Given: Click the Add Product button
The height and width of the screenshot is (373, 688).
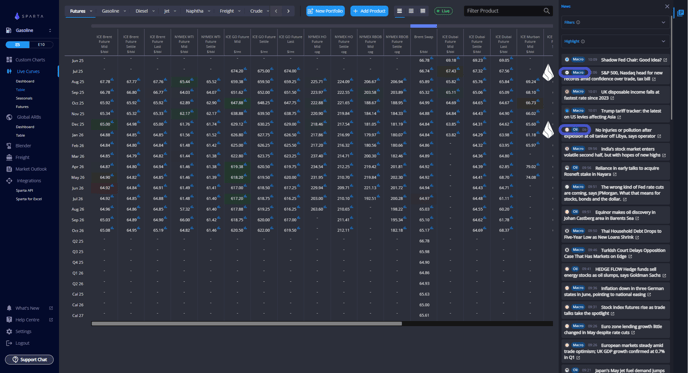Looking at the screenshot, I should 369,11.
